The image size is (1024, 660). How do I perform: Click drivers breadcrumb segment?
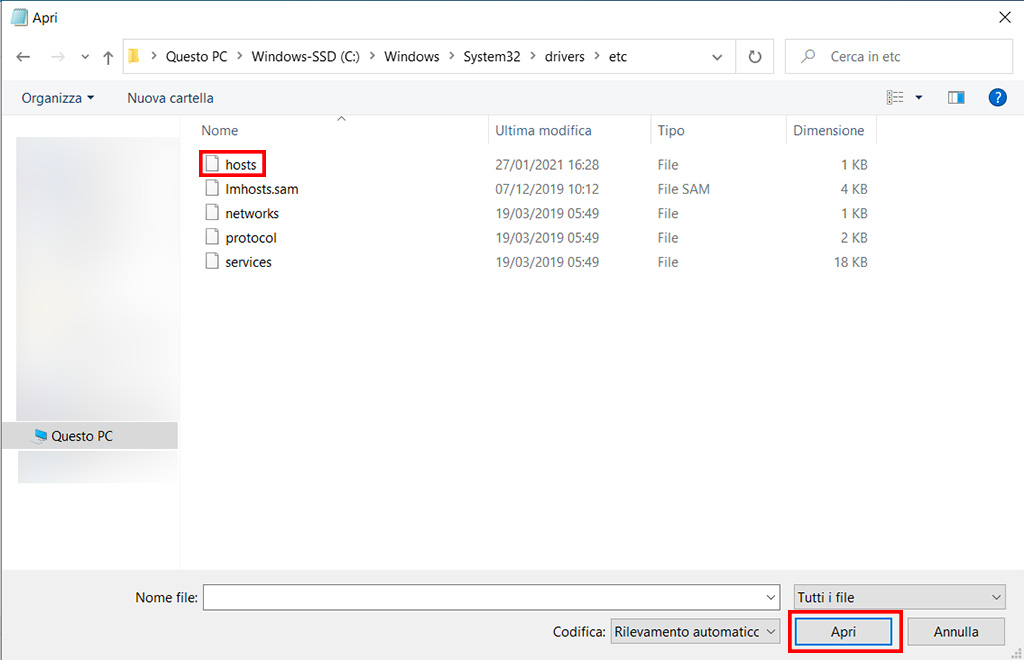coord(564,57)
